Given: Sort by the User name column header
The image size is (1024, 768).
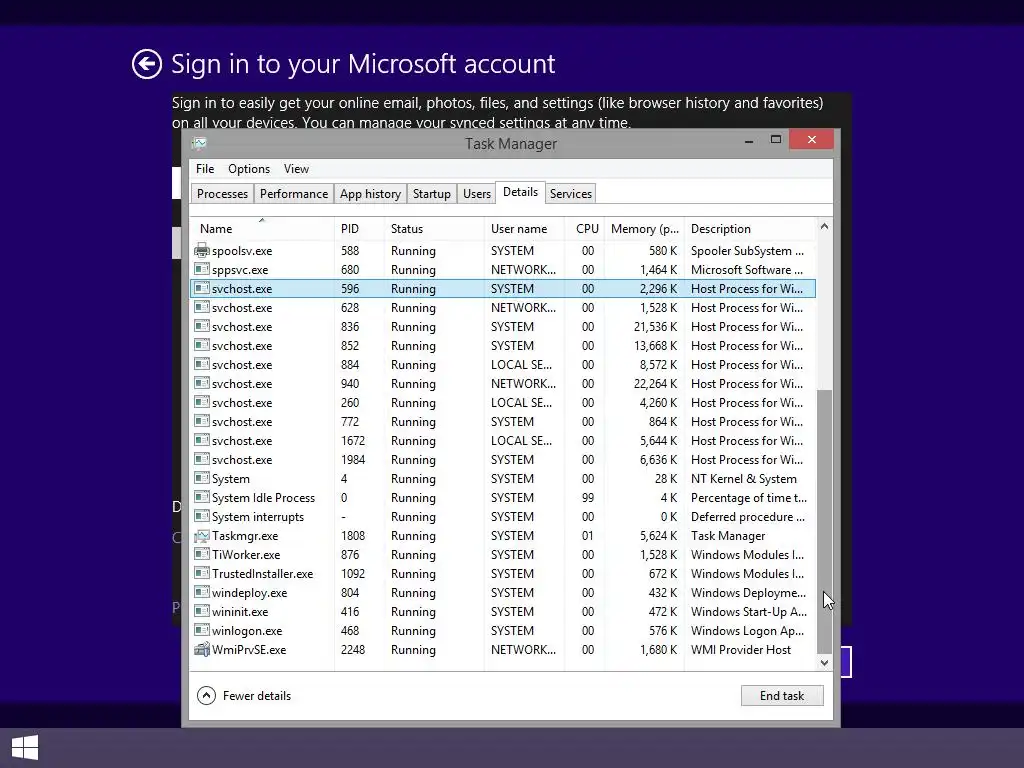Looking at the screenshot, I should pyautogui.click(x=524, y=229).
